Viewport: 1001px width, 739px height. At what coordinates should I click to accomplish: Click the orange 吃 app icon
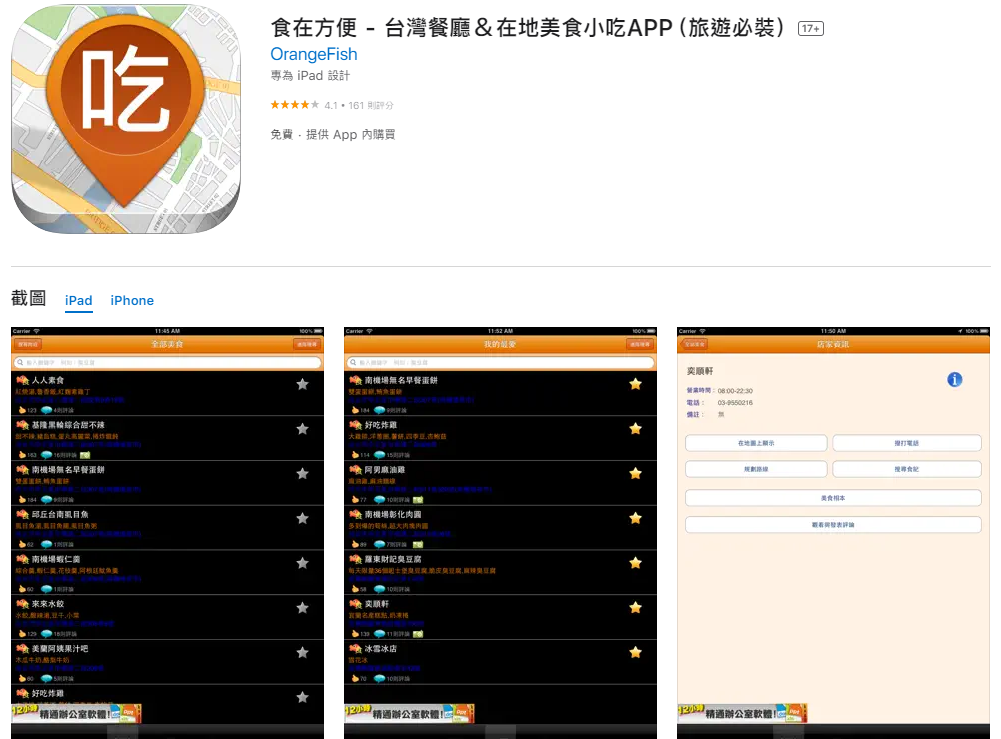tap(126, 119)
